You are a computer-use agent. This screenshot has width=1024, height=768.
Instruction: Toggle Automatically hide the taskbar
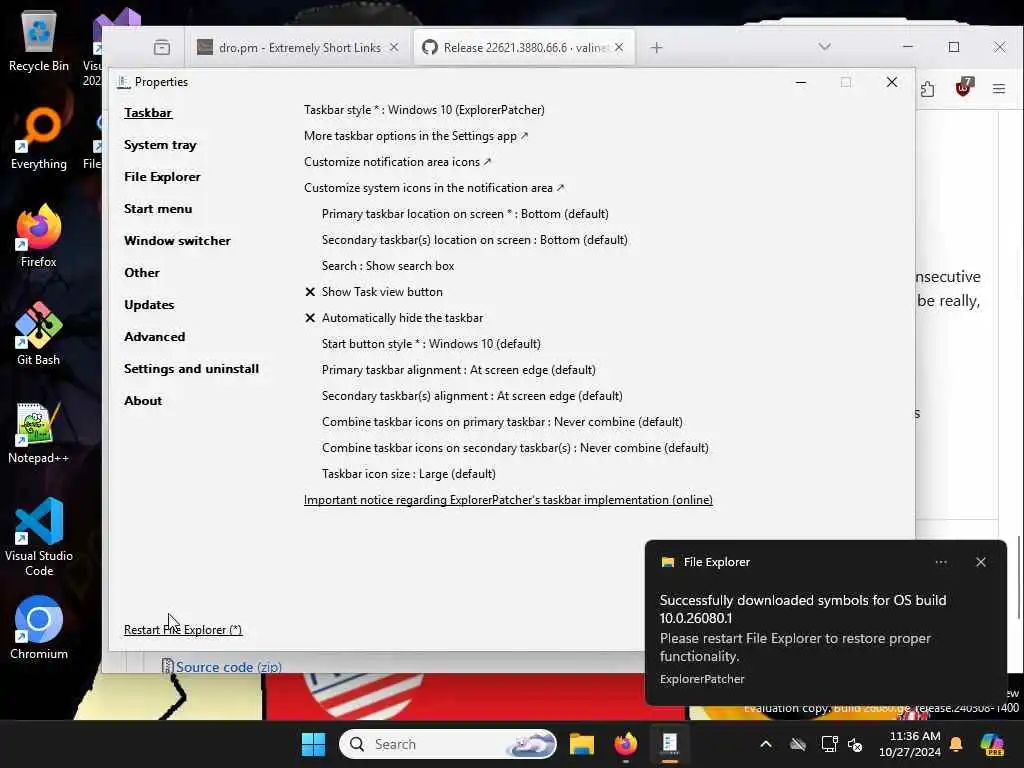394,318
